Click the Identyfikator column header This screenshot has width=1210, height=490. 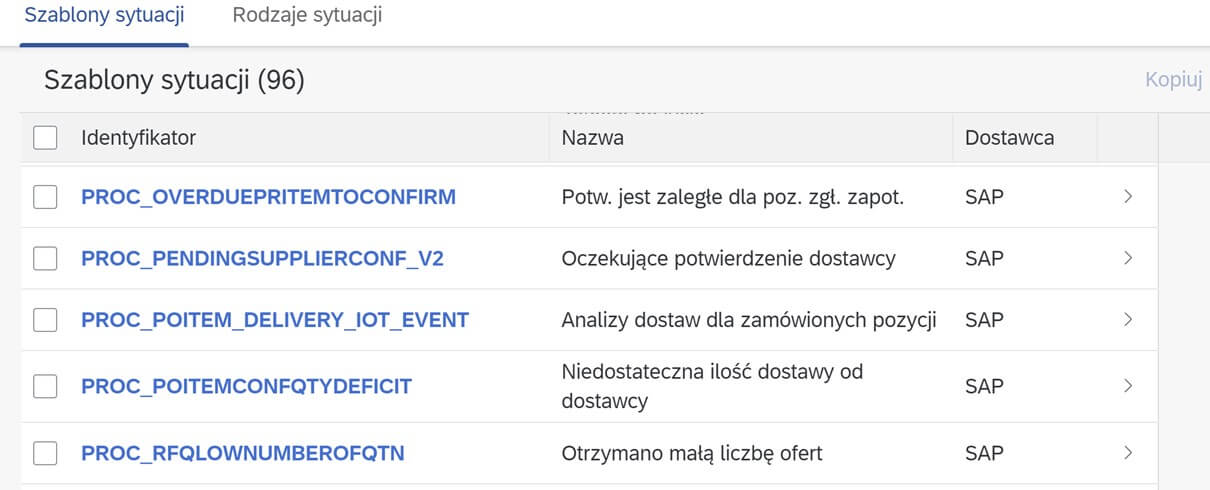[x=138, y=138]
